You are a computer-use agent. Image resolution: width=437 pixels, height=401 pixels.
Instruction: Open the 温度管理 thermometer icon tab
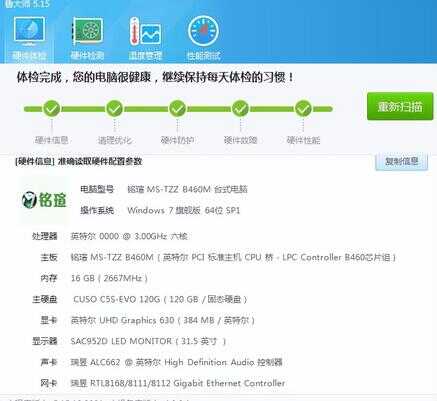click(x=145, y=38)
